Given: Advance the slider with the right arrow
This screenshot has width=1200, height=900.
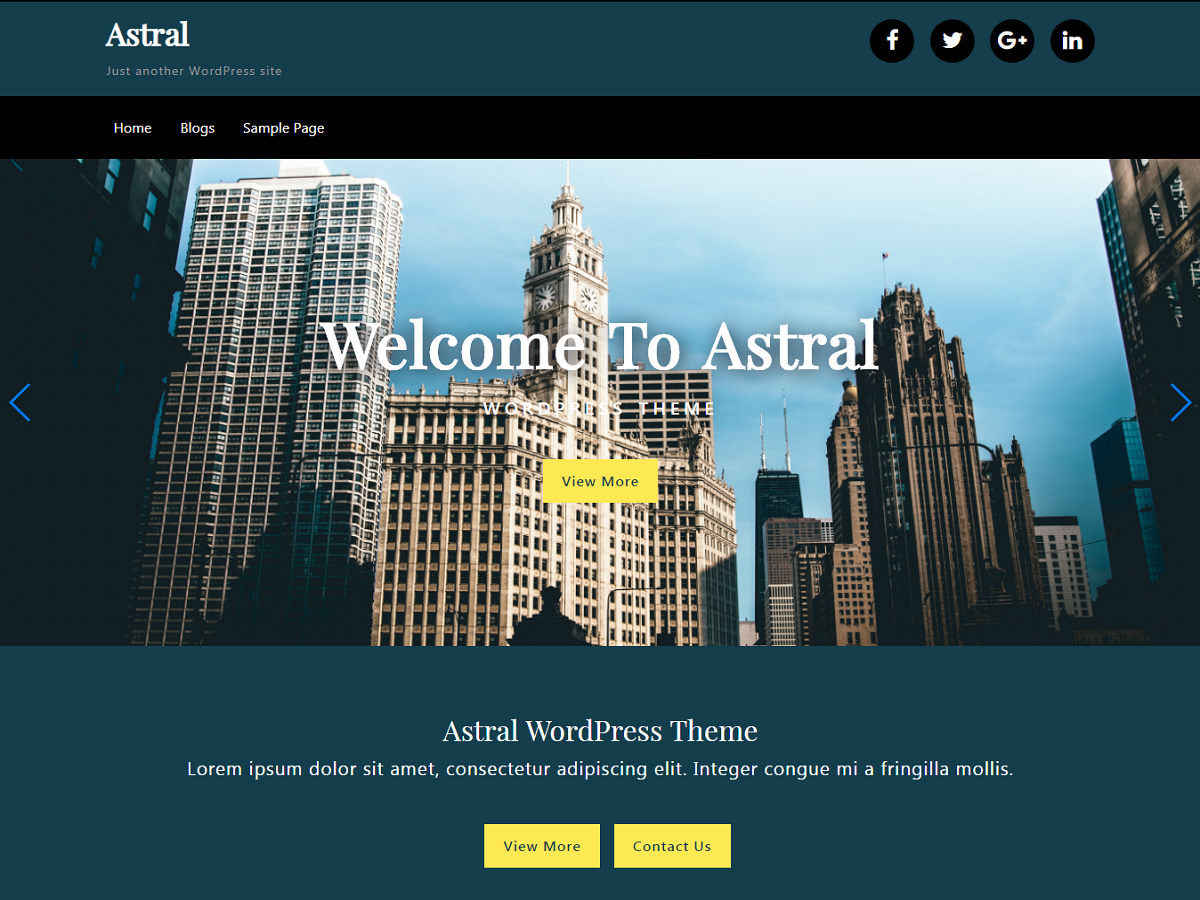Looking at the screenshot, I should pyautogui.click(x=1180, y=402).
